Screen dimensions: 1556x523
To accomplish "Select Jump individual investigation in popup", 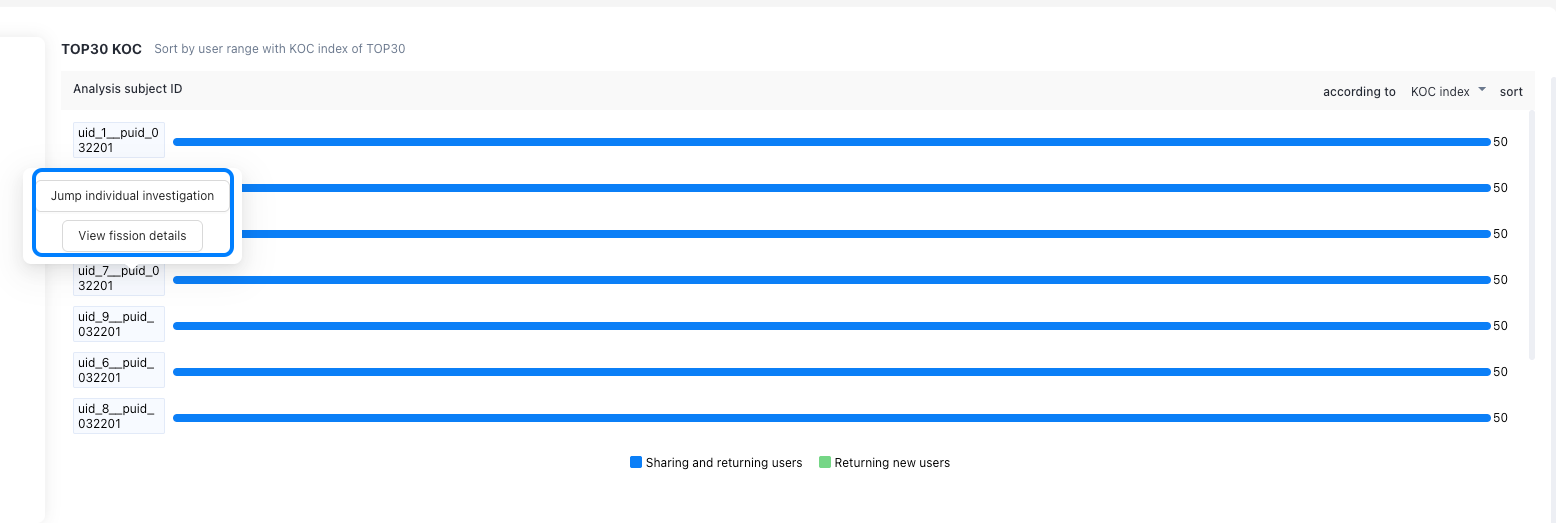I will 132,196.
